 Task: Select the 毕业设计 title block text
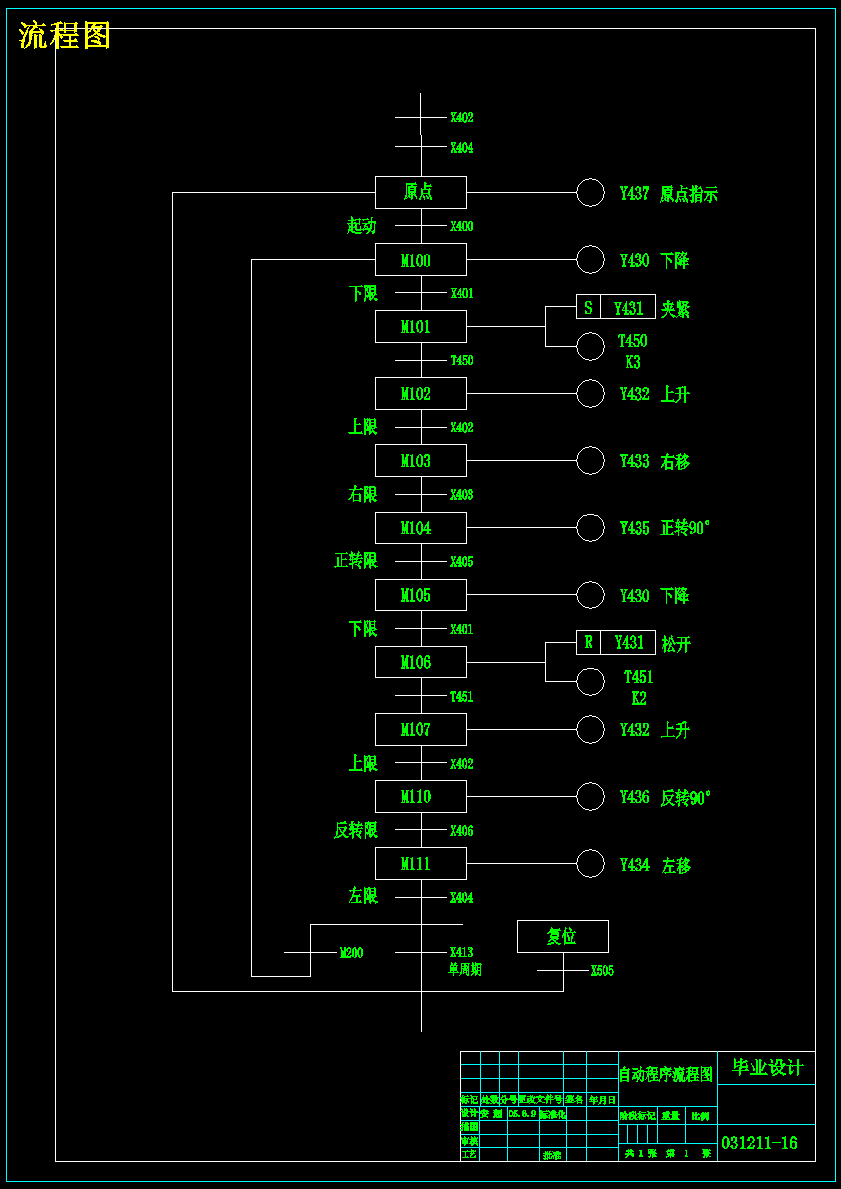point(767,1068)
